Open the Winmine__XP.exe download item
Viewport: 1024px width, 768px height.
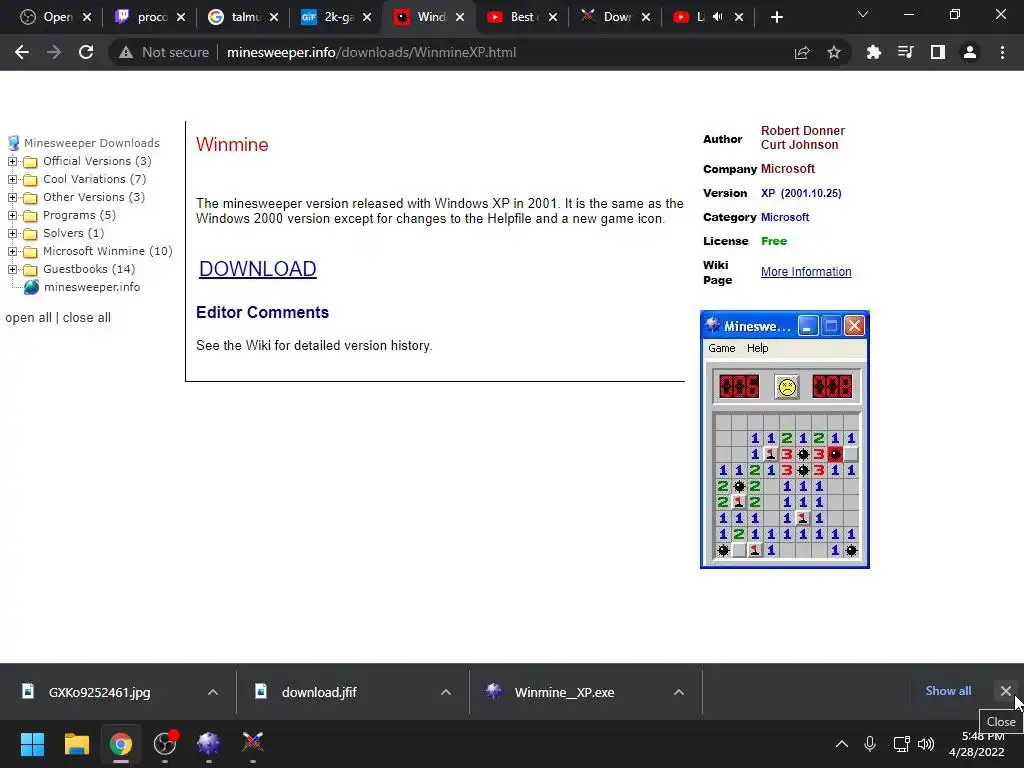[x=564, y=692]
